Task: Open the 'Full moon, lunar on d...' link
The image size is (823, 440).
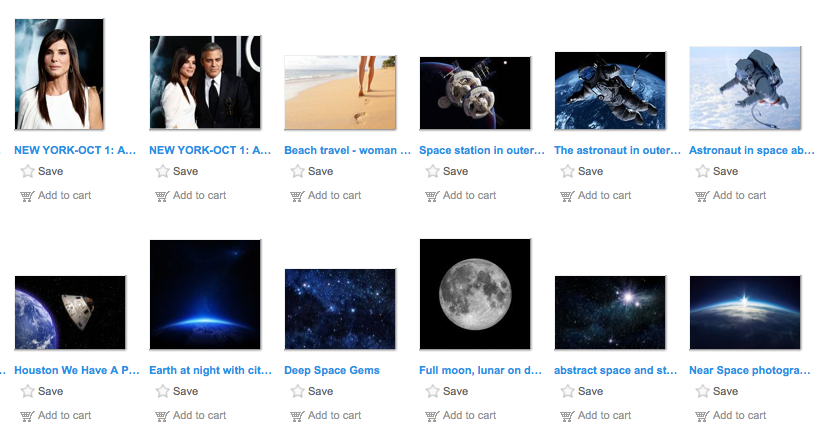Action: tap(480, 370)
